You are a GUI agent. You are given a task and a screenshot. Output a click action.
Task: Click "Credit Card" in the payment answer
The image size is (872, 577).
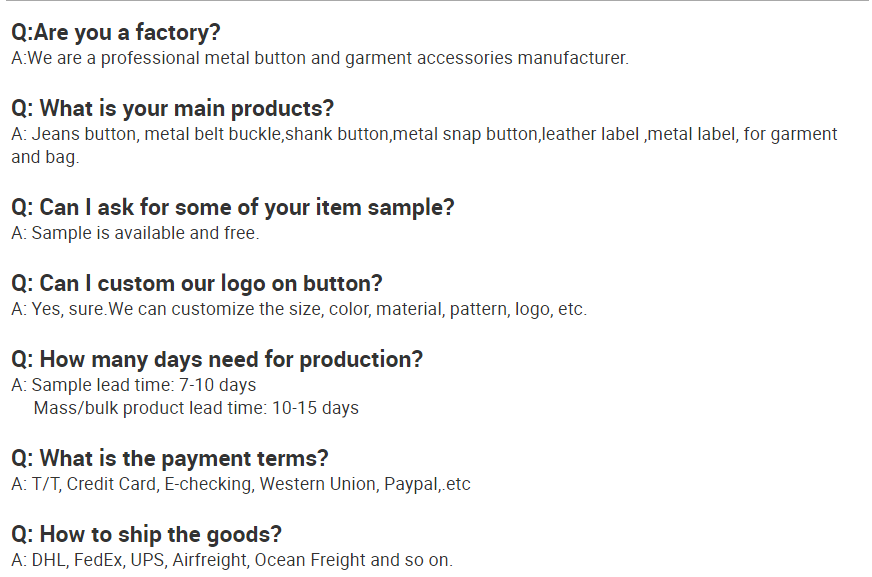point(111,484)
